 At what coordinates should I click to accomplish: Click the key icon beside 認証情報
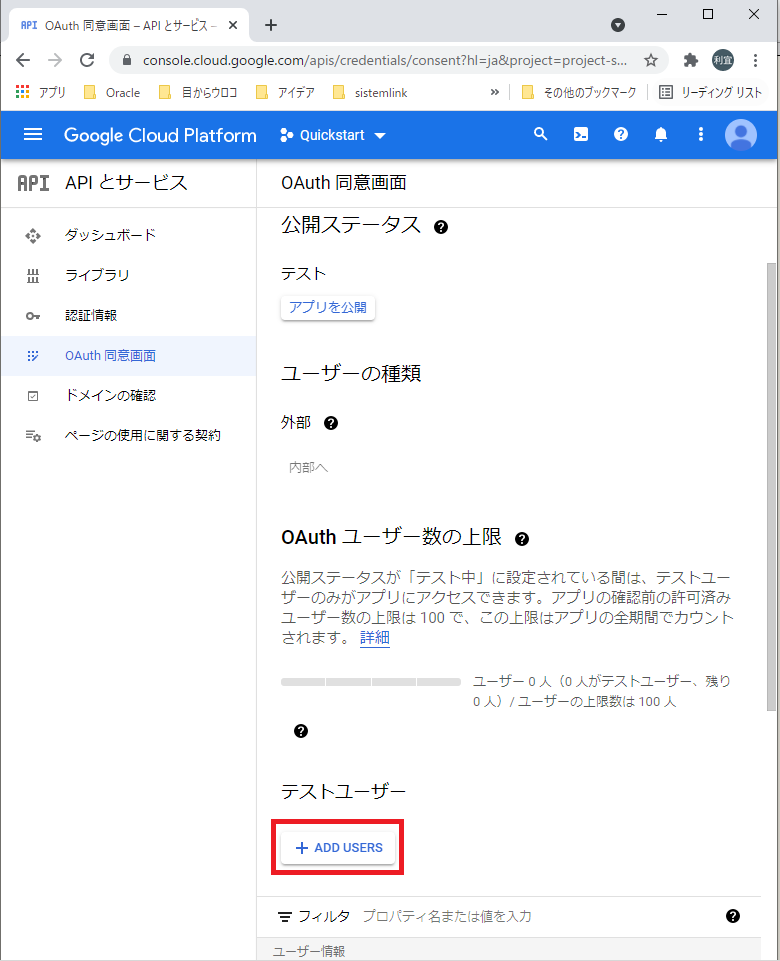click(33, 316)
